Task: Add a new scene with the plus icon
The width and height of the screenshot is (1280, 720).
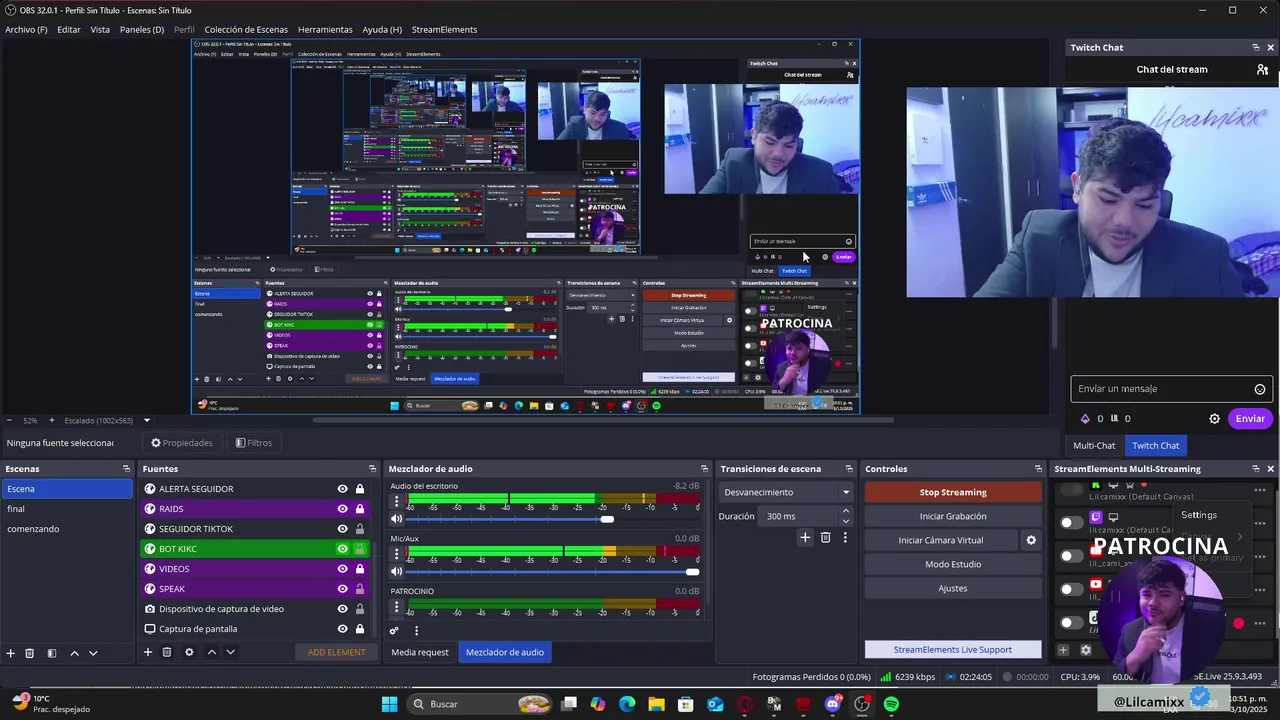Action: coord(11,653)
